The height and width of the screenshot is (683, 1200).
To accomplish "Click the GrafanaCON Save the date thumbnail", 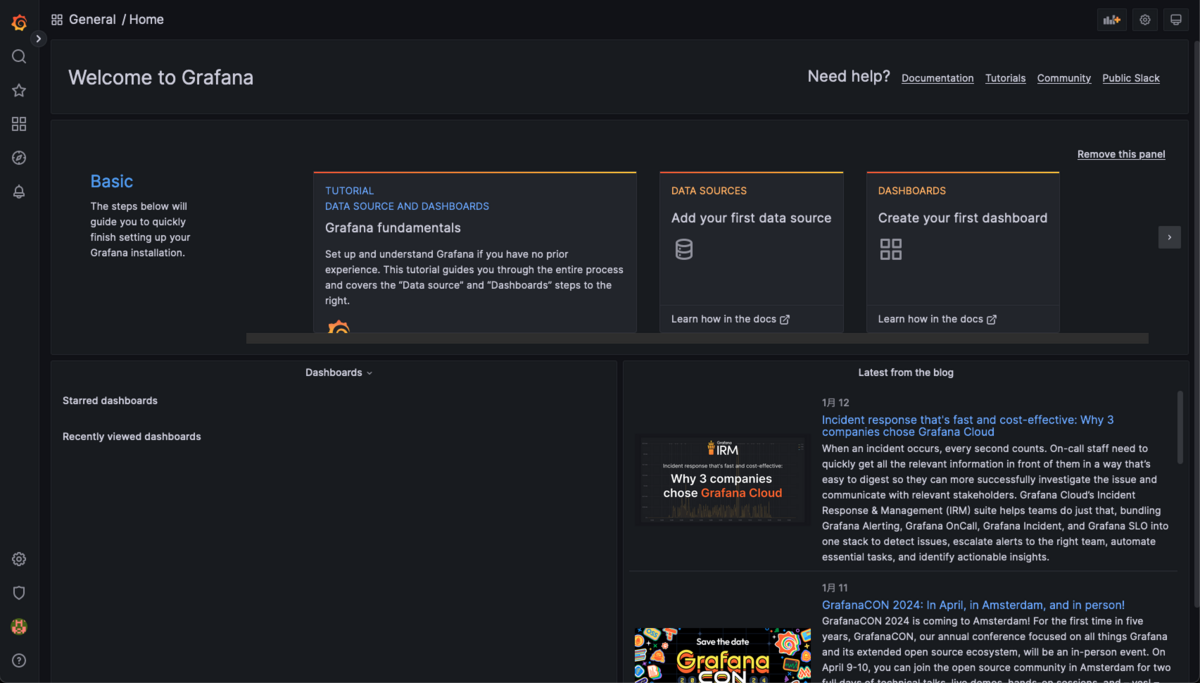I will click(x=722, y=655).
